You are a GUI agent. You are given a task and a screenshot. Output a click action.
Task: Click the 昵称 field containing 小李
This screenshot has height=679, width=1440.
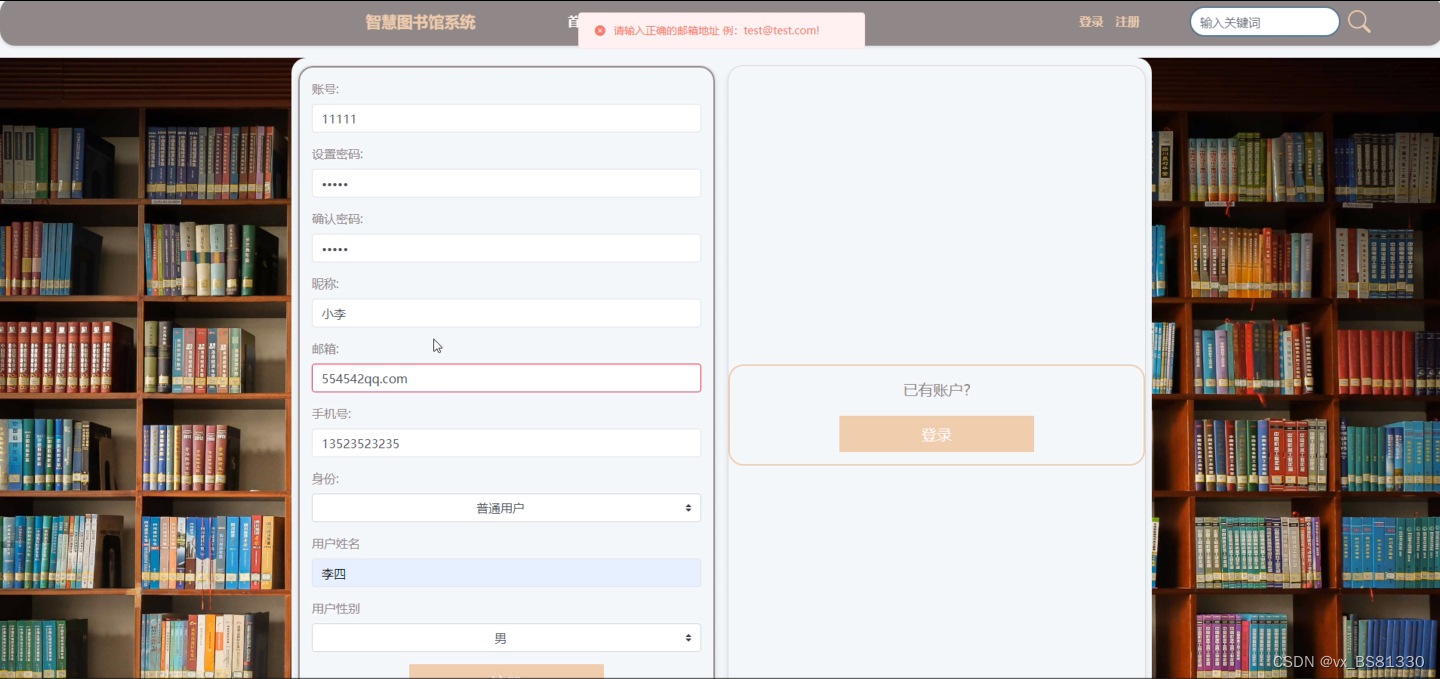click(506, 313)
